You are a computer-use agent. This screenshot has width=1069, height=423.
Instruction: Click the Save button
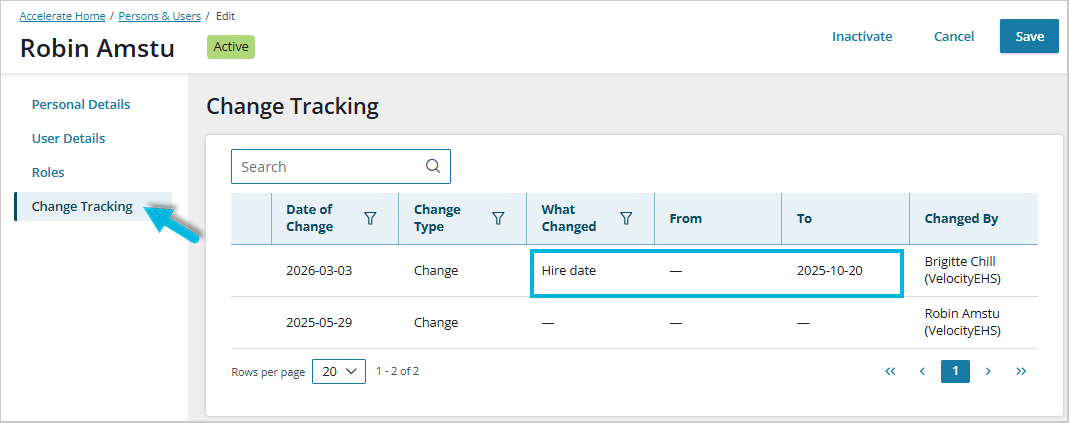1029,36
